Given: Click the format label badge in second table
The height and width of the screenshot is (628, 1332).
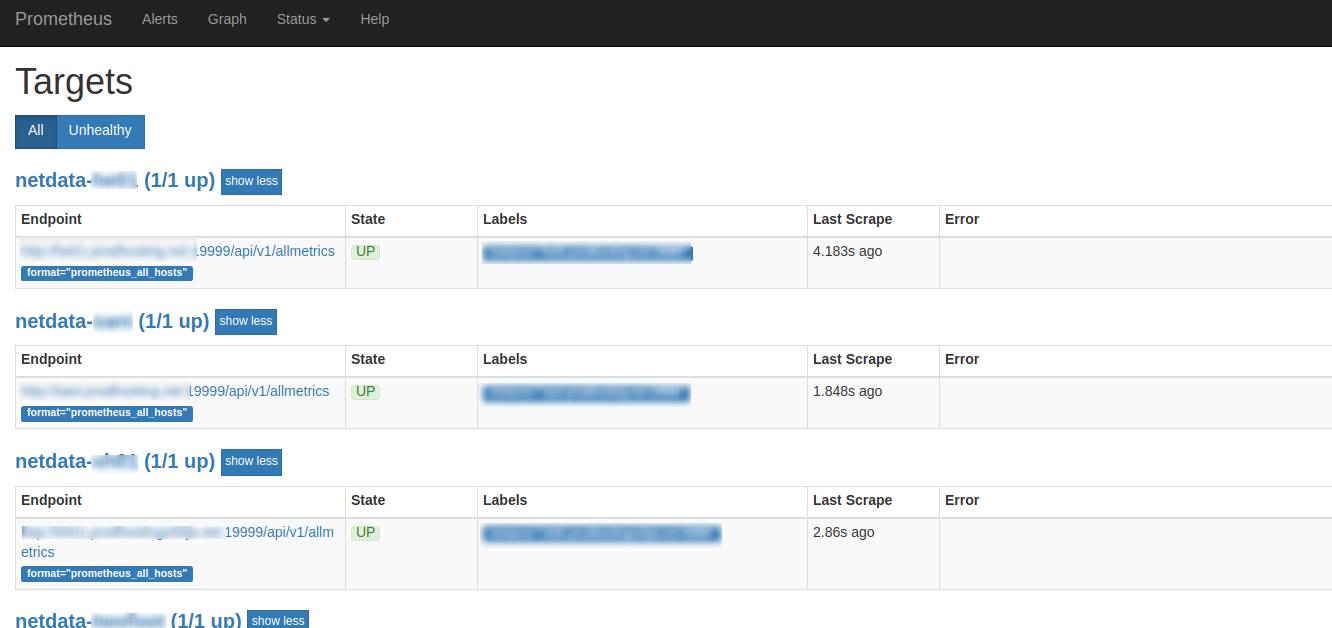Looking at the screenshot, I should point(107,413).
